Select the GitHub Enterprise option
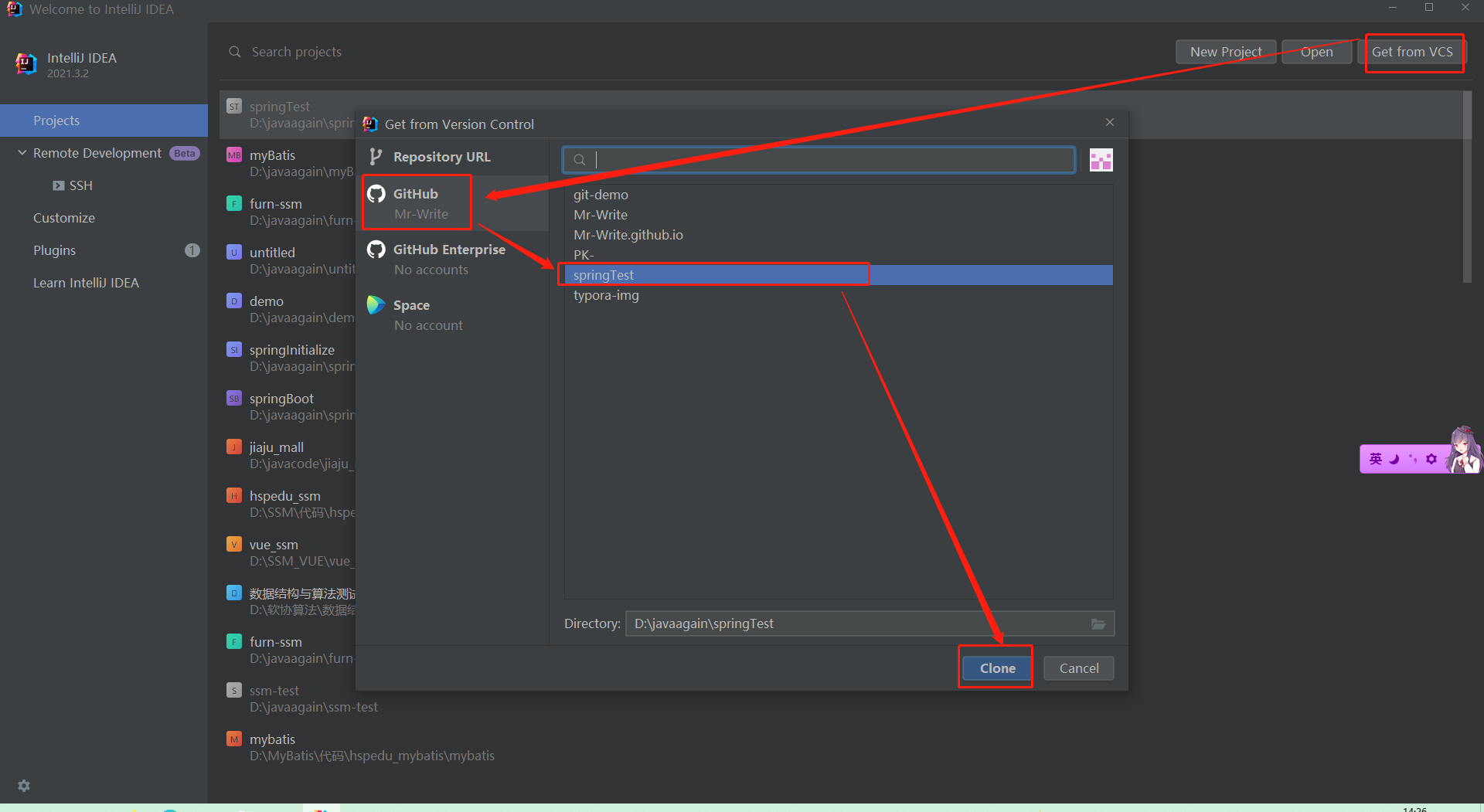The image size is (1484, 812). point(452,259)
